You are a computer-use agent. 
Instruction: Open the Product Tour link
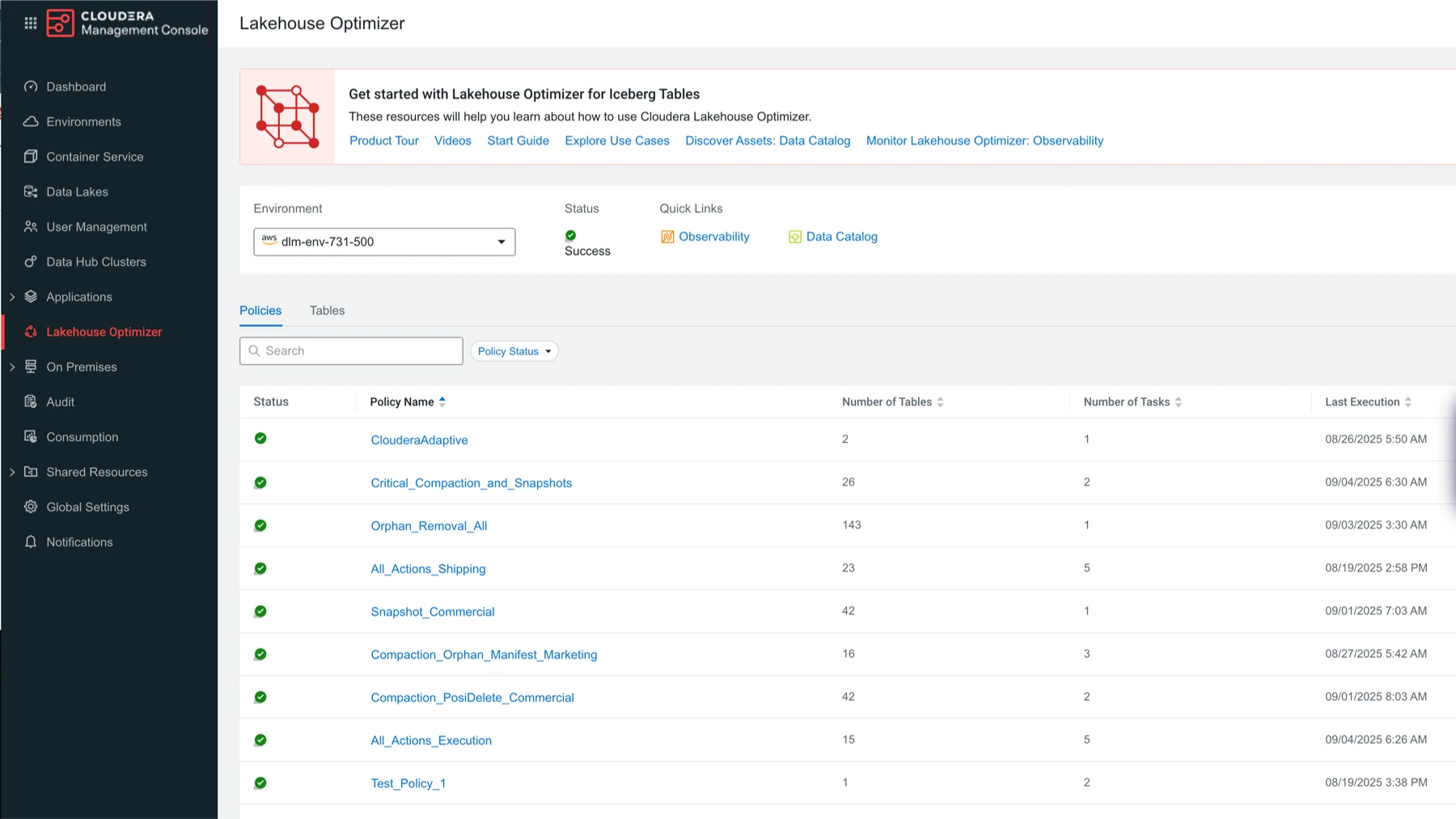[383, 140]
